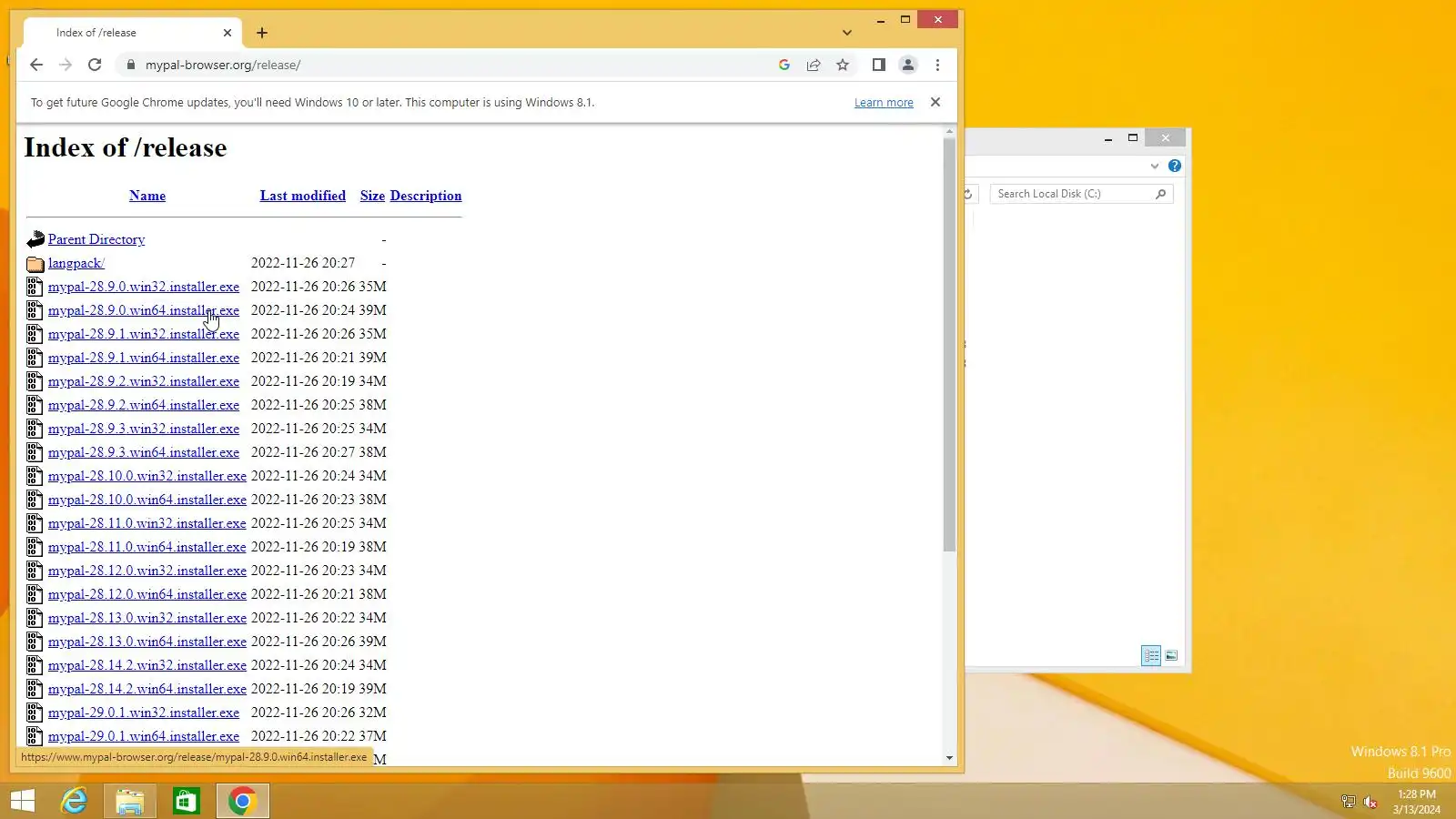Open the Windows Start menu

(x=23, y=801)
